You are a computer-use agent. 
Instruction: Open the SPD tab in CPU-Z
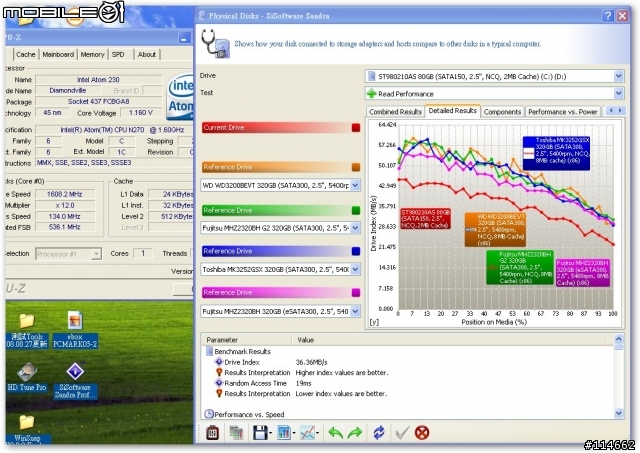pos(118,54)
